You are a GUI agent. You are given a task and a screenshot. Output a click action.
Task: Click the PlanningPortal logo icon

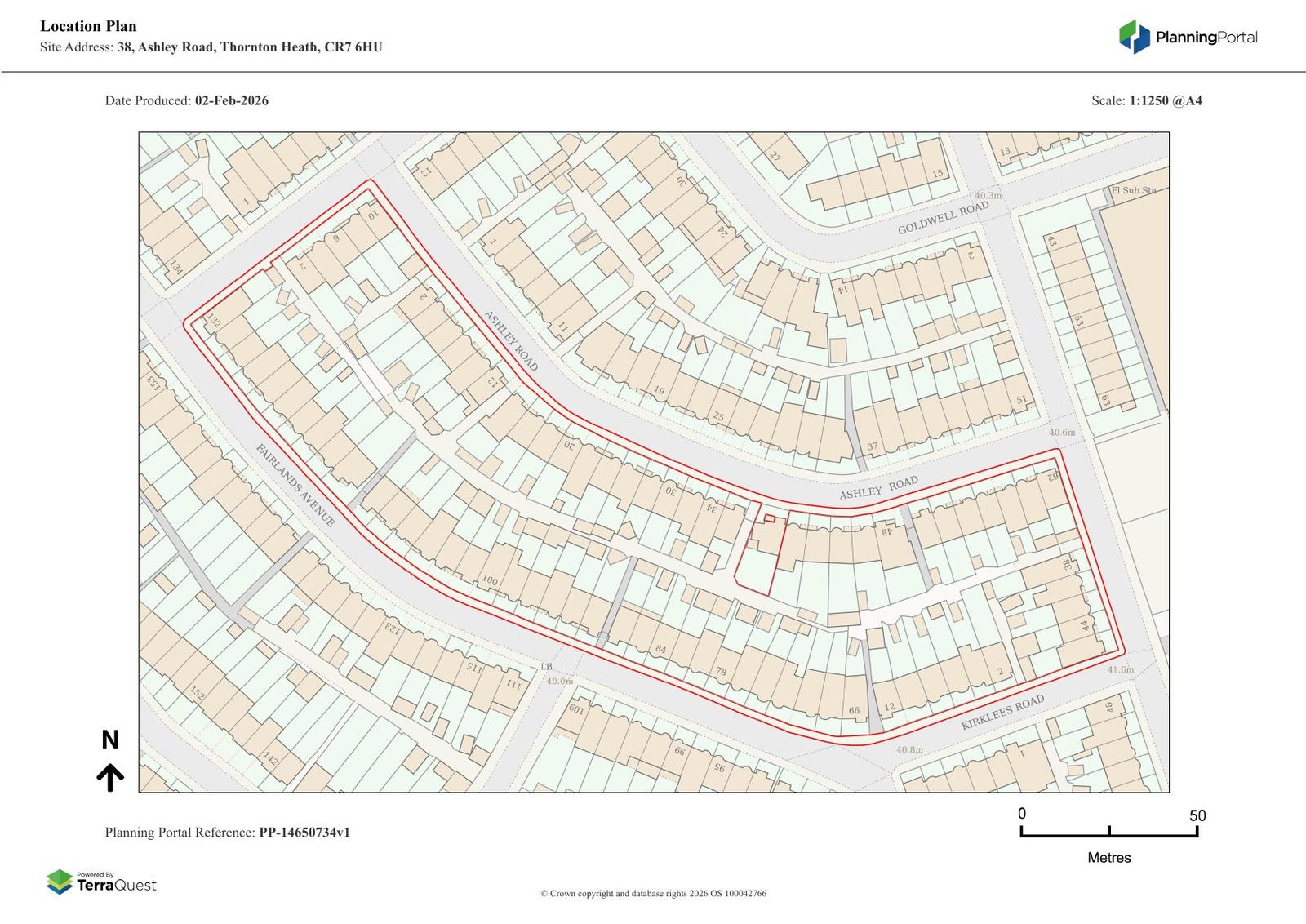1134,37
